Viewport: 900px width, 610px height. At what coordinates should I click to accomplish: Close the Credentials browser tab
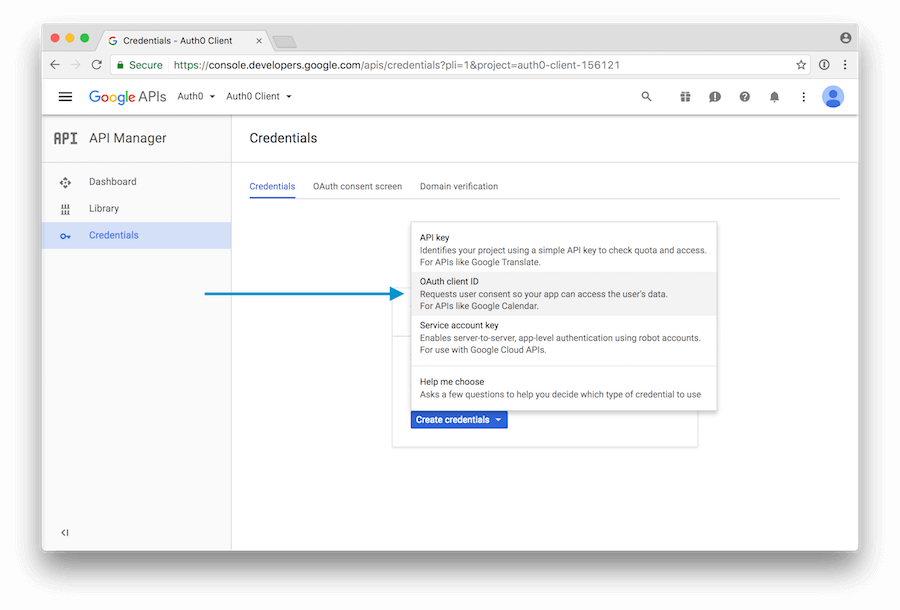click(259, 41)
